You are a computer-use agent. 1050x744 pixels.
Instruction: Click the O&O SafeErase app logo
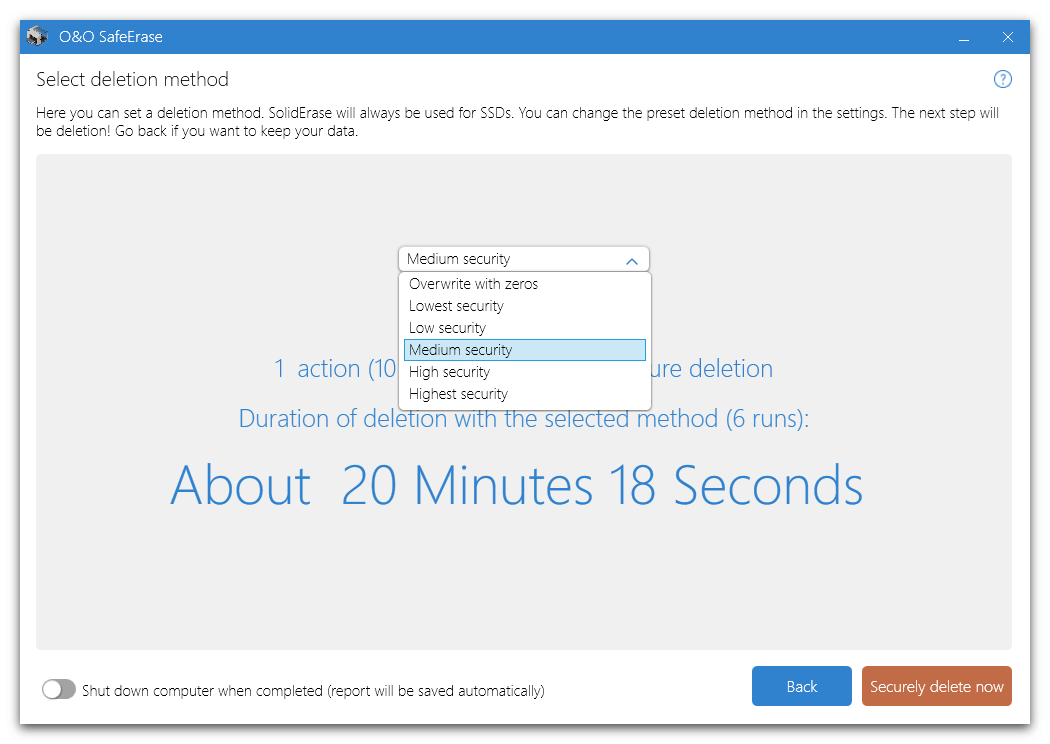click(x=38, y=36)
